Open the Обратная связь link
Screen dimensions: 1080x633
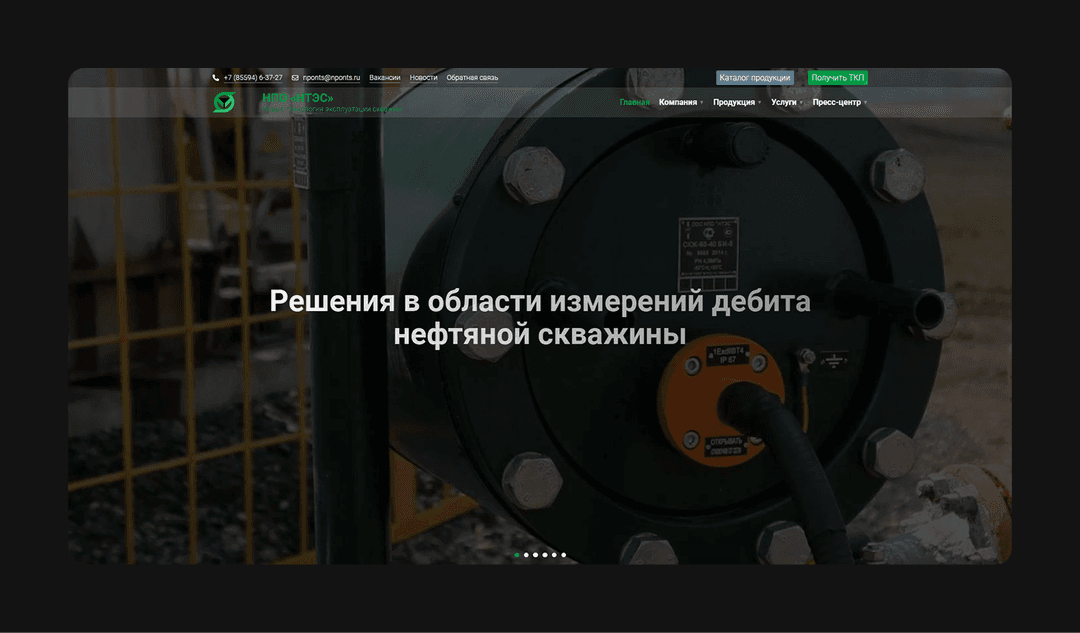coord(472,78)
